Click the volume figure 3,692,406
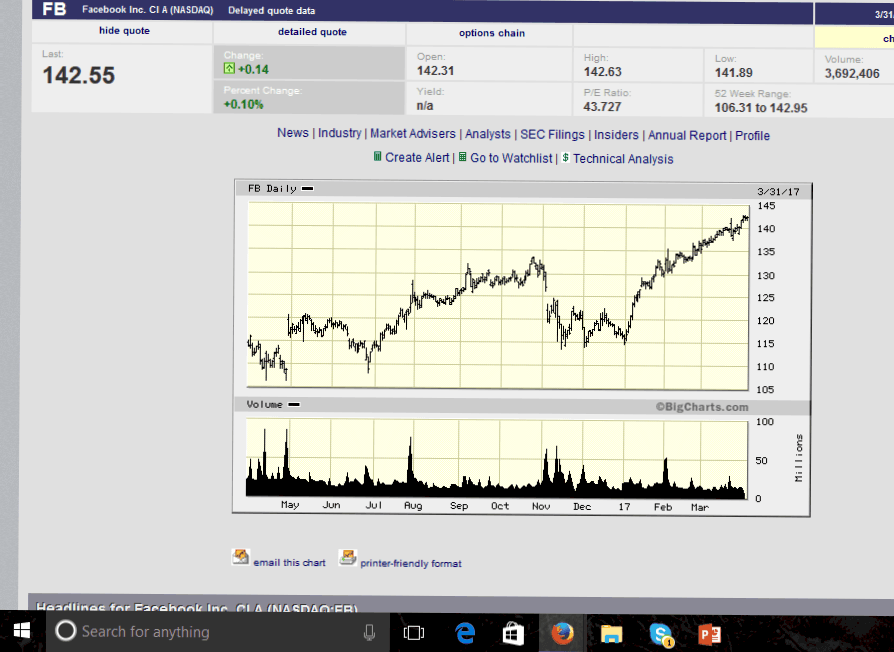The height and width of the screenshot is (652, 894). point(852,74)
